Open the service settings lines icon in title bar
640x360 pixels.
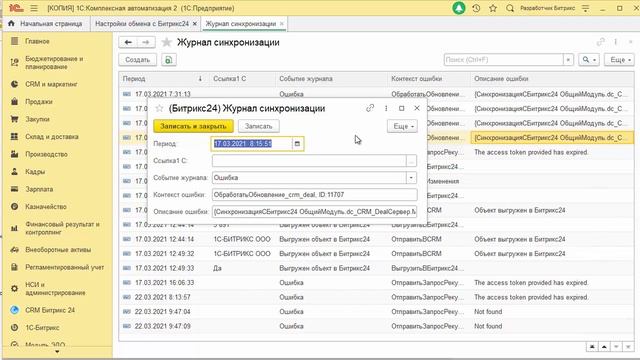(x=586, y=8)
